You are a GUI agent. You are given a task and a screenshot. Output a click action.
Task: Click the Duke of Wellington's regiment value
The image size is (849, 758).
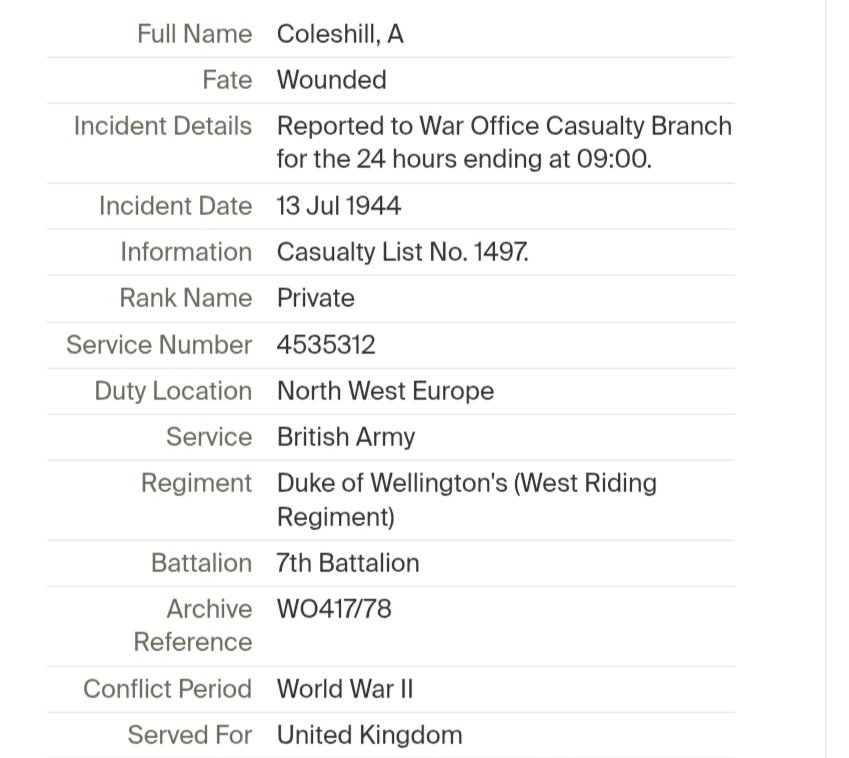(x=466, y=499)
